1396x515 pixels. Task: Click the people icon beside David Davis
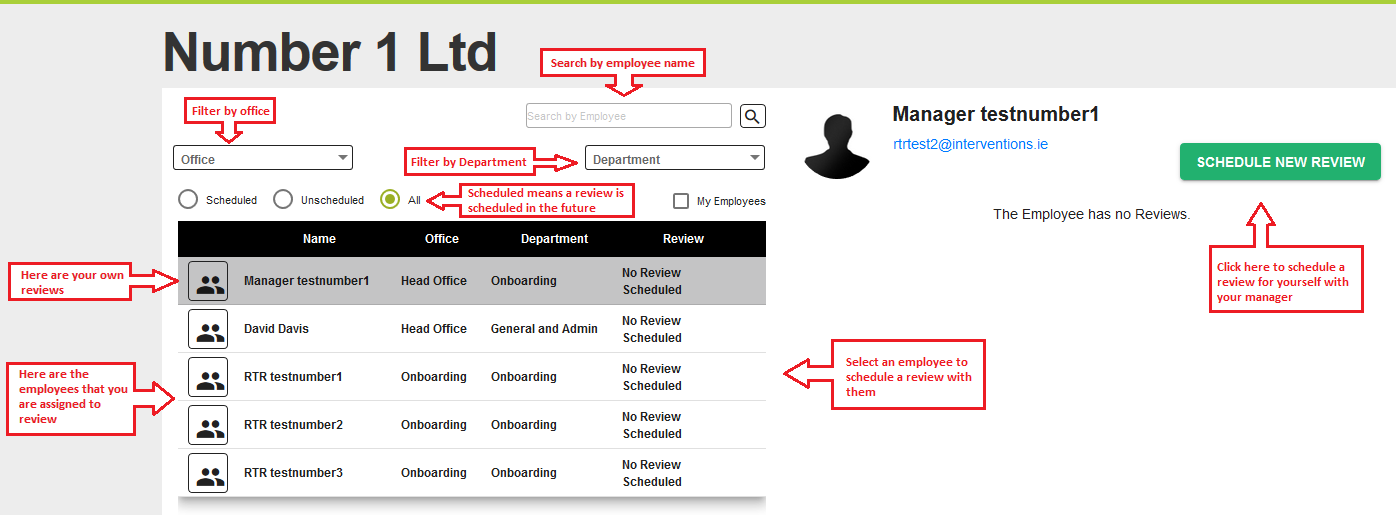click(208, 329)
